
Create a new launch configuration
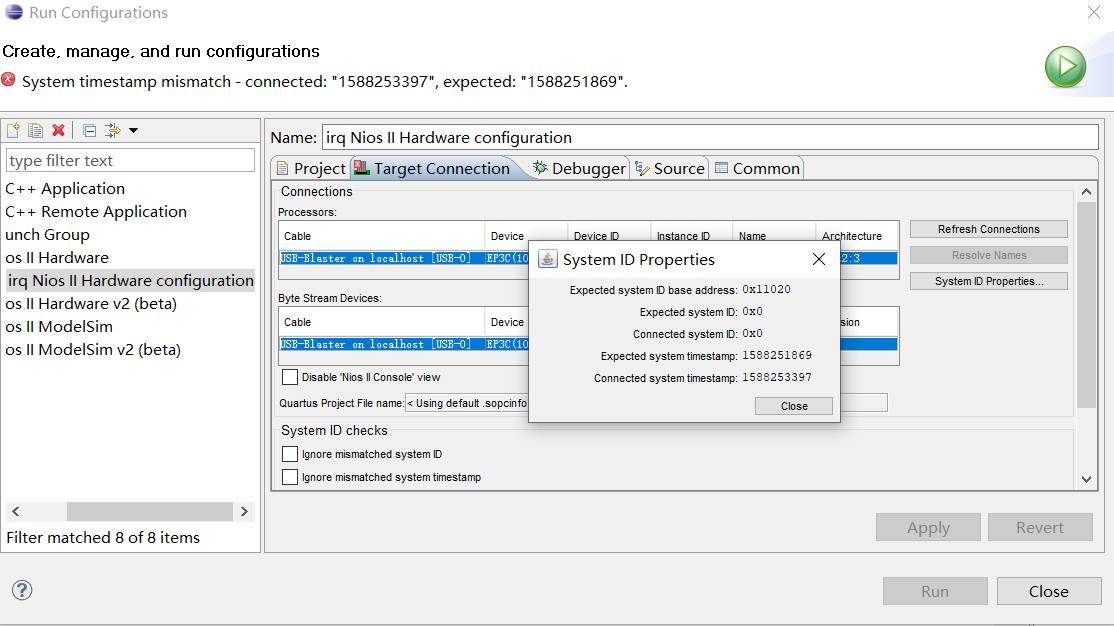pyautogui.click(x=13, y=130)
